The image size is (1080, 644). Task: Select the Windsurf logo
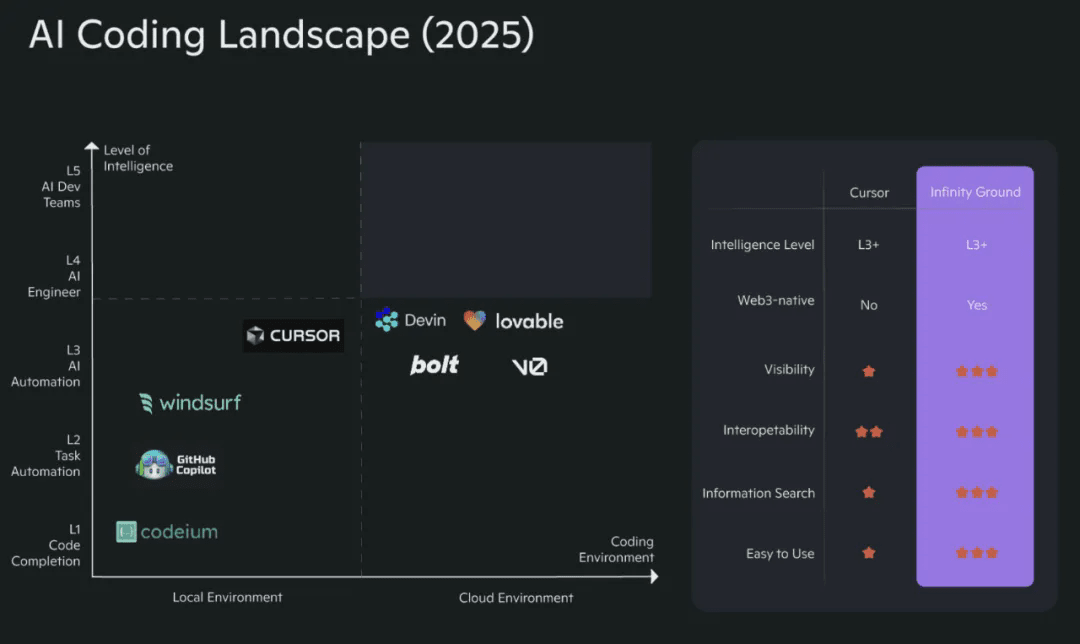click(x=190, y=402)
